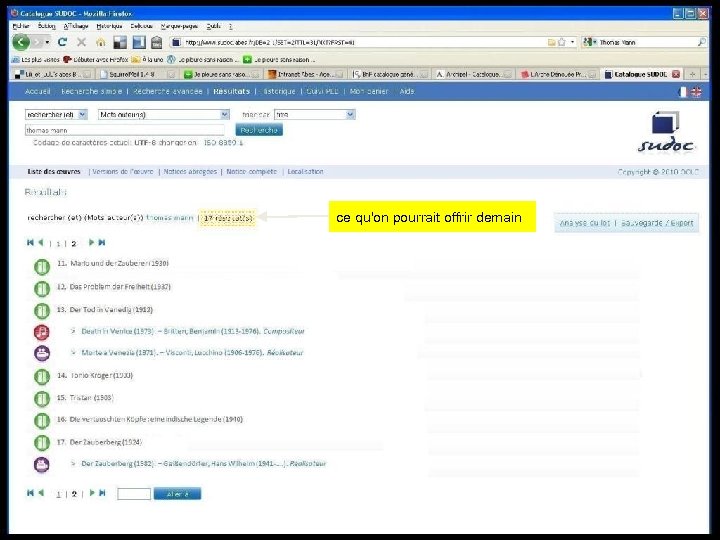Click the book icon for Der Zauberberg (1924)
The height and width of the screenshot is (540, 720).
(x=42, y=443)
